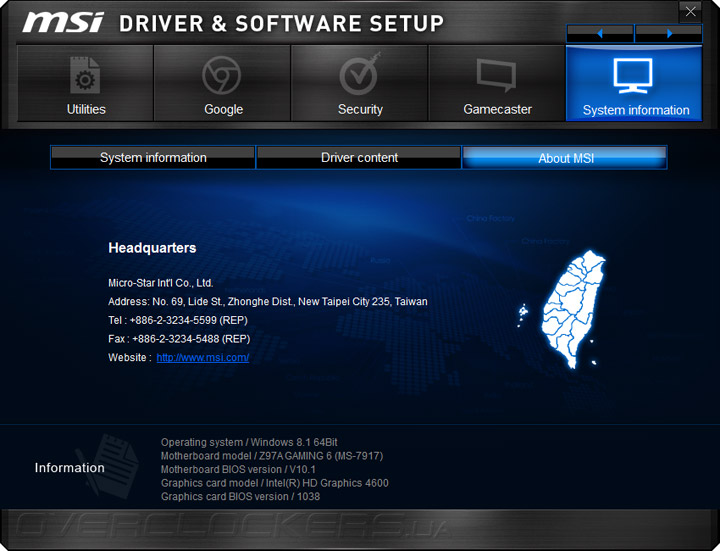
Task: Click the Norton Security checkmark icon
Action: pyautogui.click(x=360, y=74)
